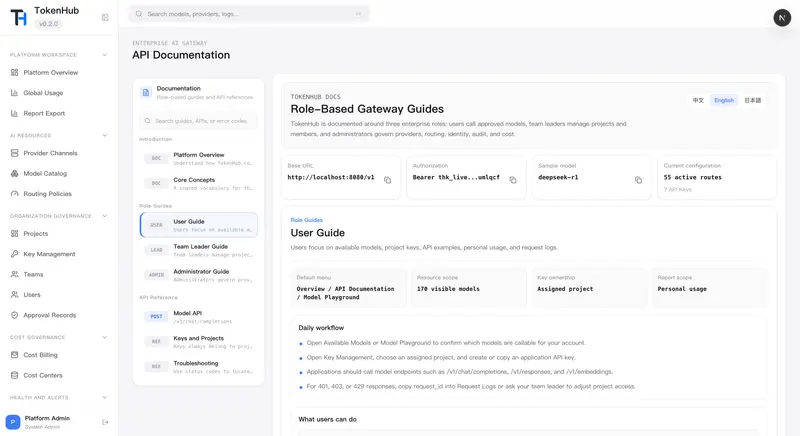The width and height of the screenshot is (800, 436).
Task: Click the Model Catalog icon
Action: (x=14, y=173)
